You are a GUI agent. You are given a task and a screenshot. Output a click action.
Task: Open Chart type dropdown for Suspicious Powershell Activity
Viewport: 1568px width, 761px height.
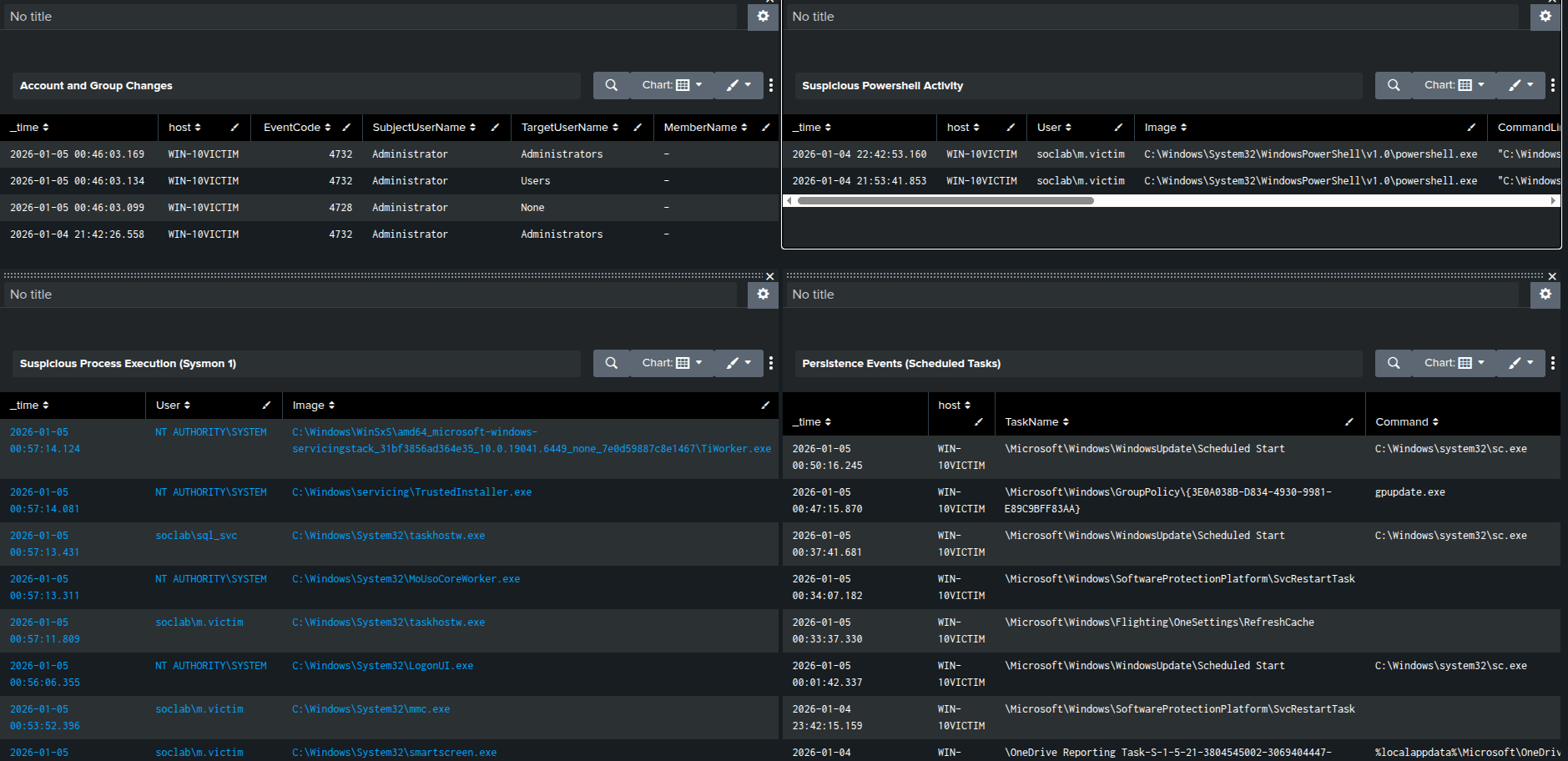coord(1455,85)
